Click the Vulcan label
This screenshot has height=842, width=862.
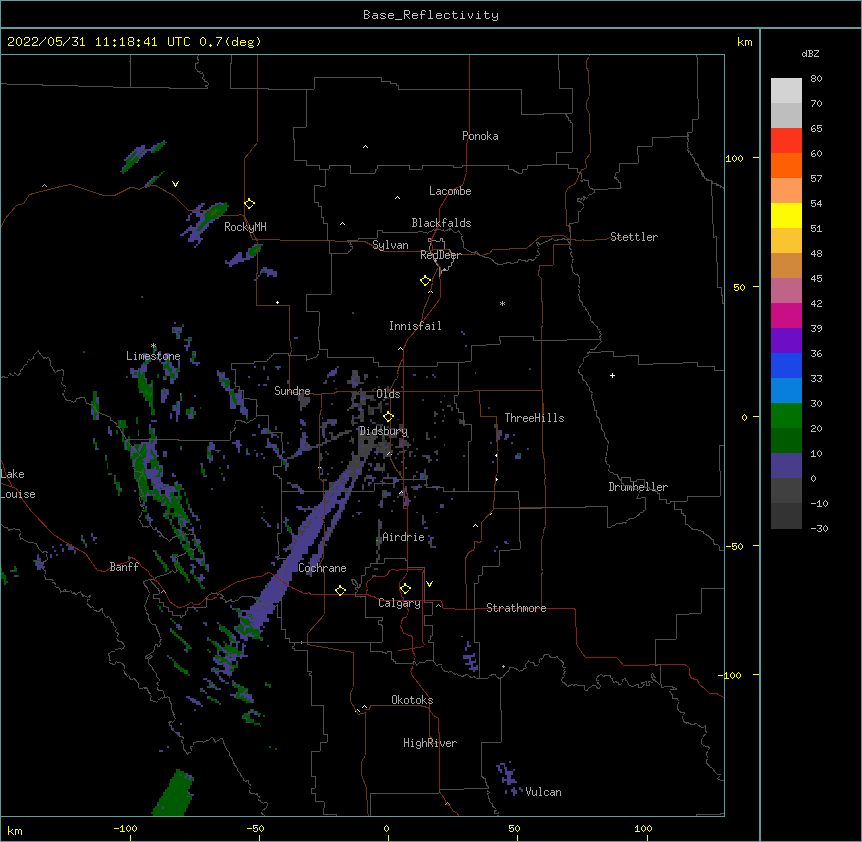[543, 792]
